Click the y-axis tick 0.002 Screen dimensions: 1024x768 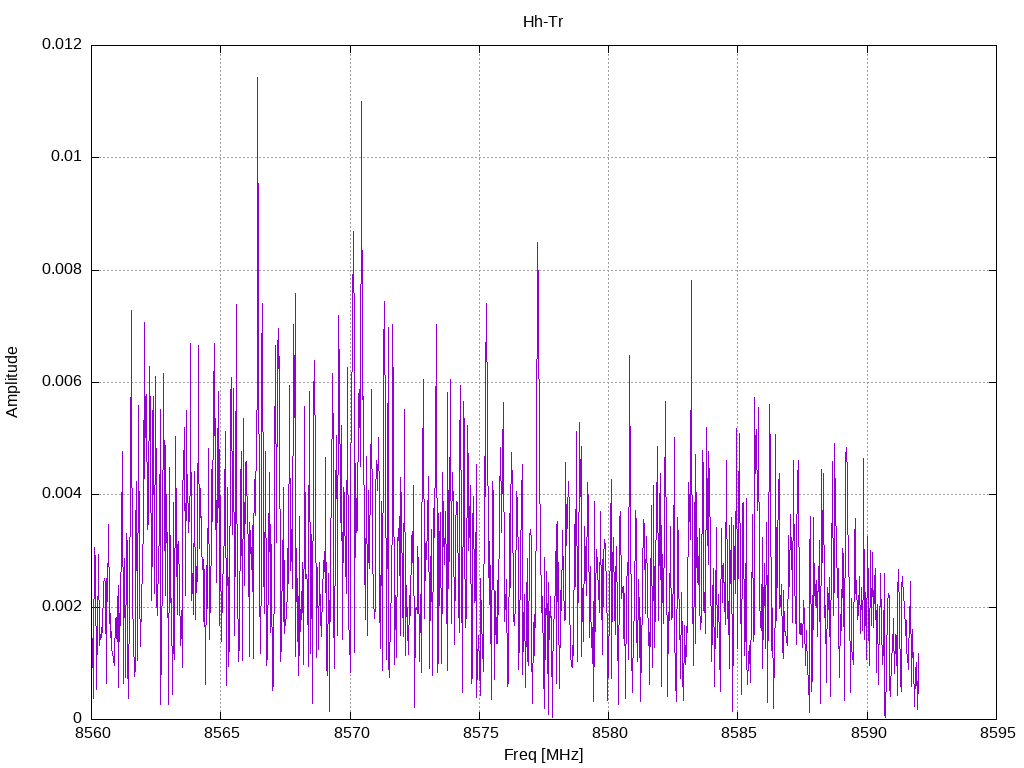click(x=62, y=607)
